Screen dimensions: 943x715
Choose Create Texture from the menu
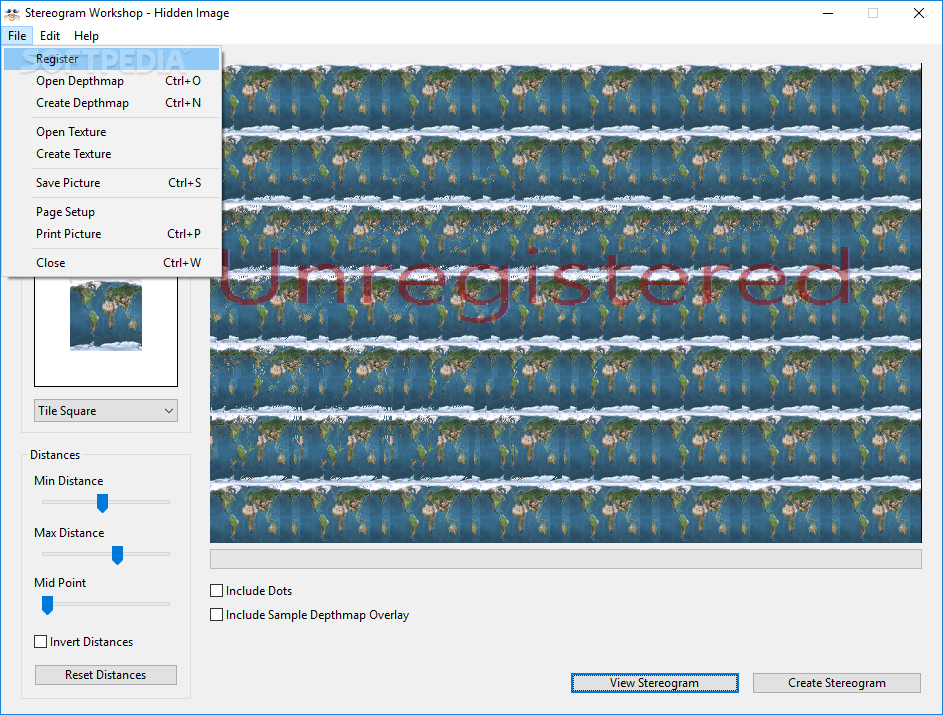(x=112, y=154)
